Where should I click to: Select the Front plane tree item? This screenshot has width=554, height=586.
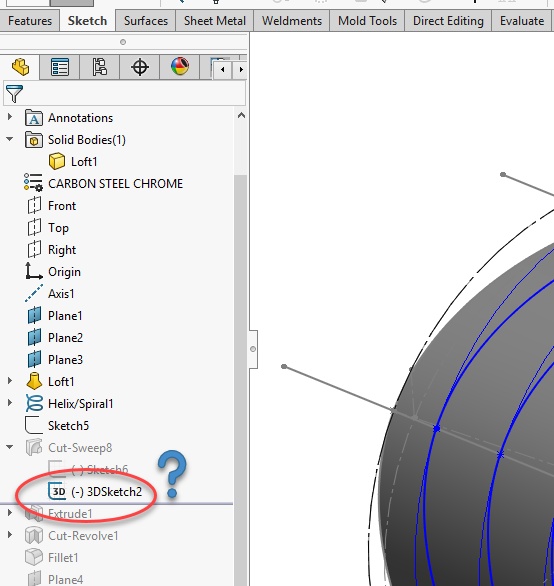pyautogui.click(x=62, y=206)
